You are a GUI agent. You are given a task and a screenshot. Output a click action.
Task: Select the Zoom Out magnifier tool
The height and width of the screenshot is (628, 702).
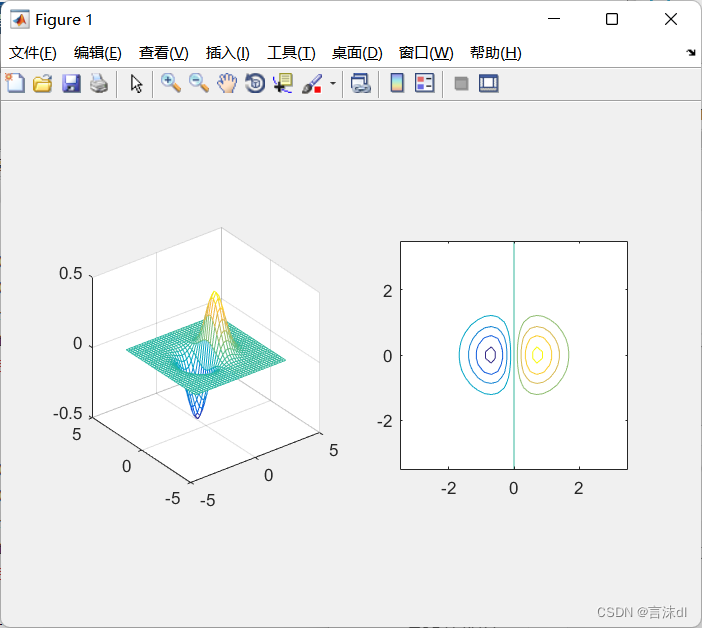coord(199,84)
